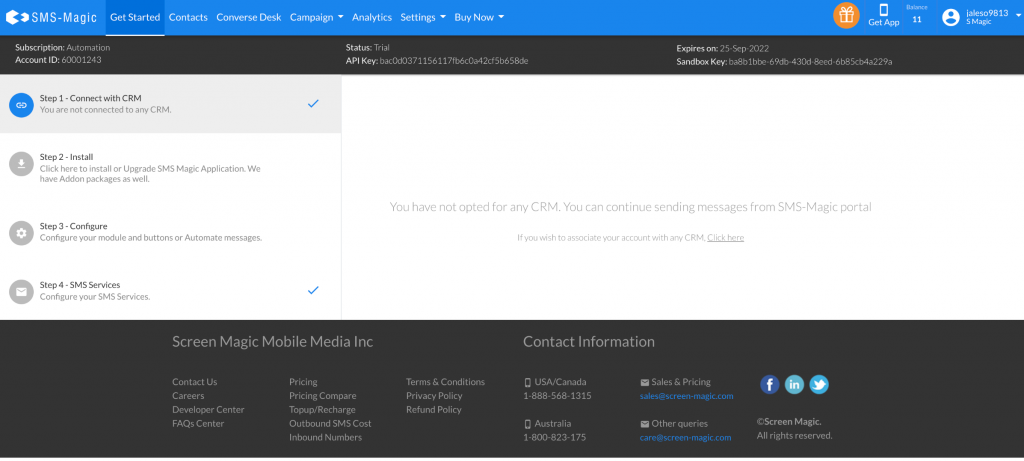Open the Contacts menu item

click(x=188, y=18)
